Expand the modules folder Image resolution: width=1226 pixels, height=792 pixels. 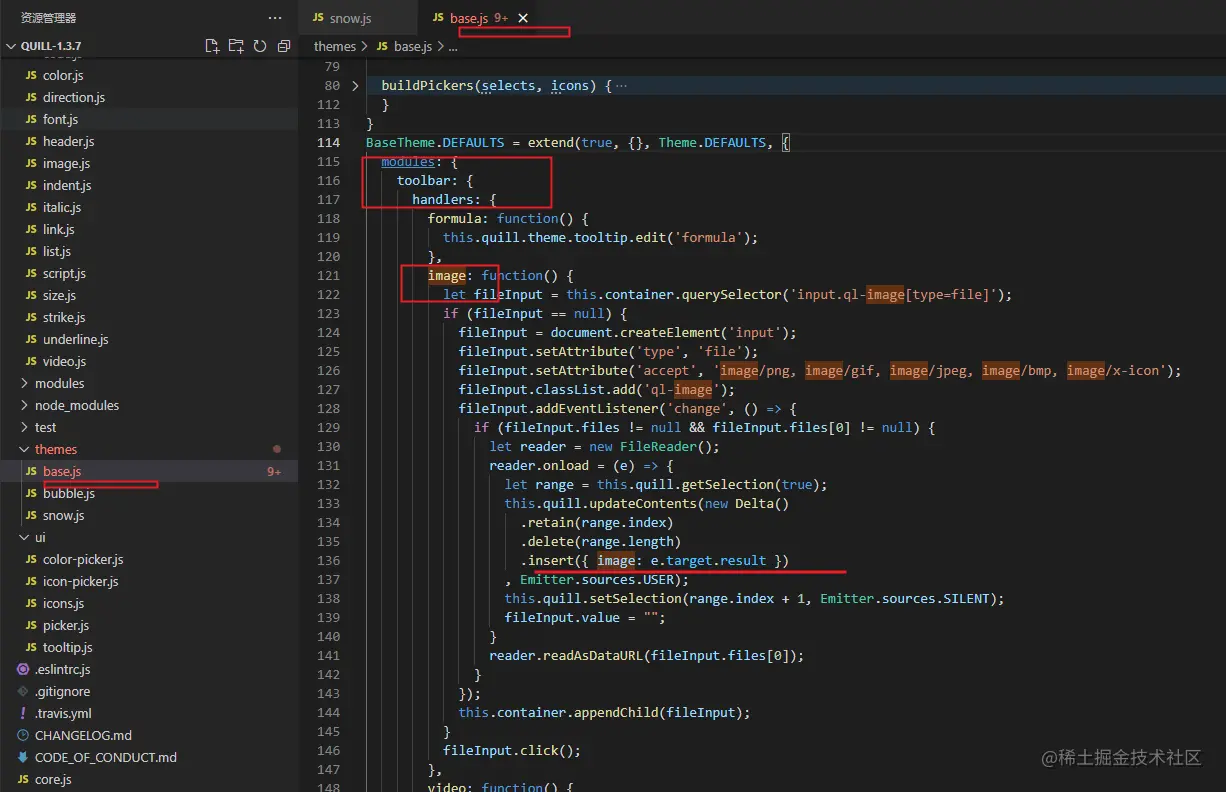click(x=149, y=383)
